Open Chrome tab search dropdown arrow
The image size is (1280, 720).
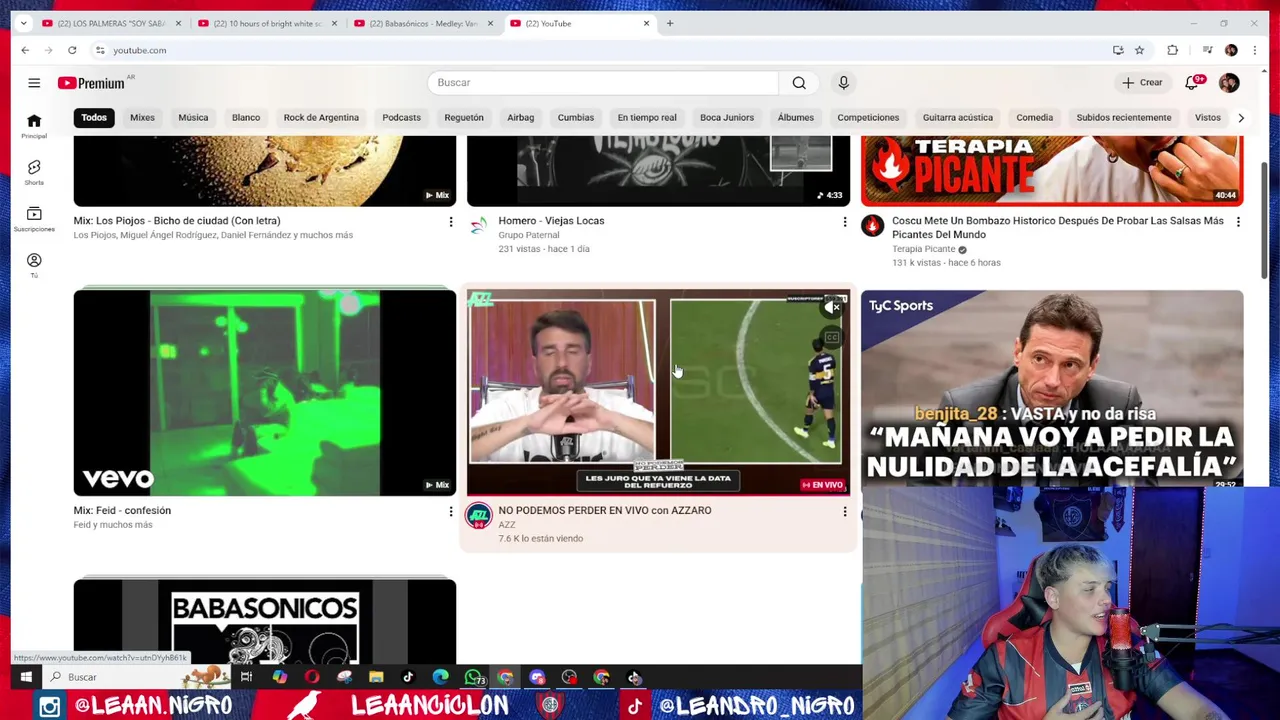[x=24, y=23]
